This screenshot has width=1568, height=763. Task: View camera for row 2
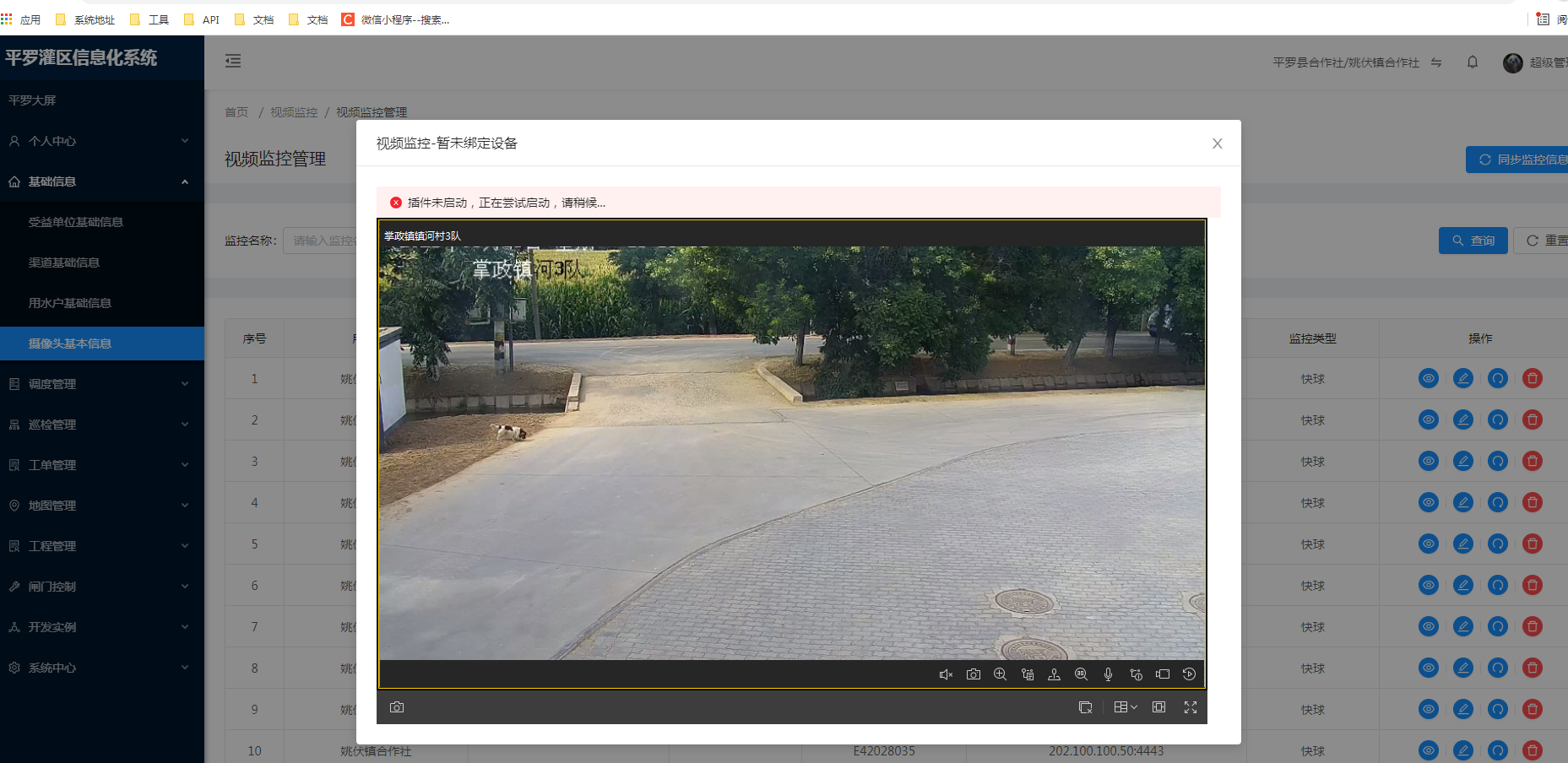coord(1429,419)
